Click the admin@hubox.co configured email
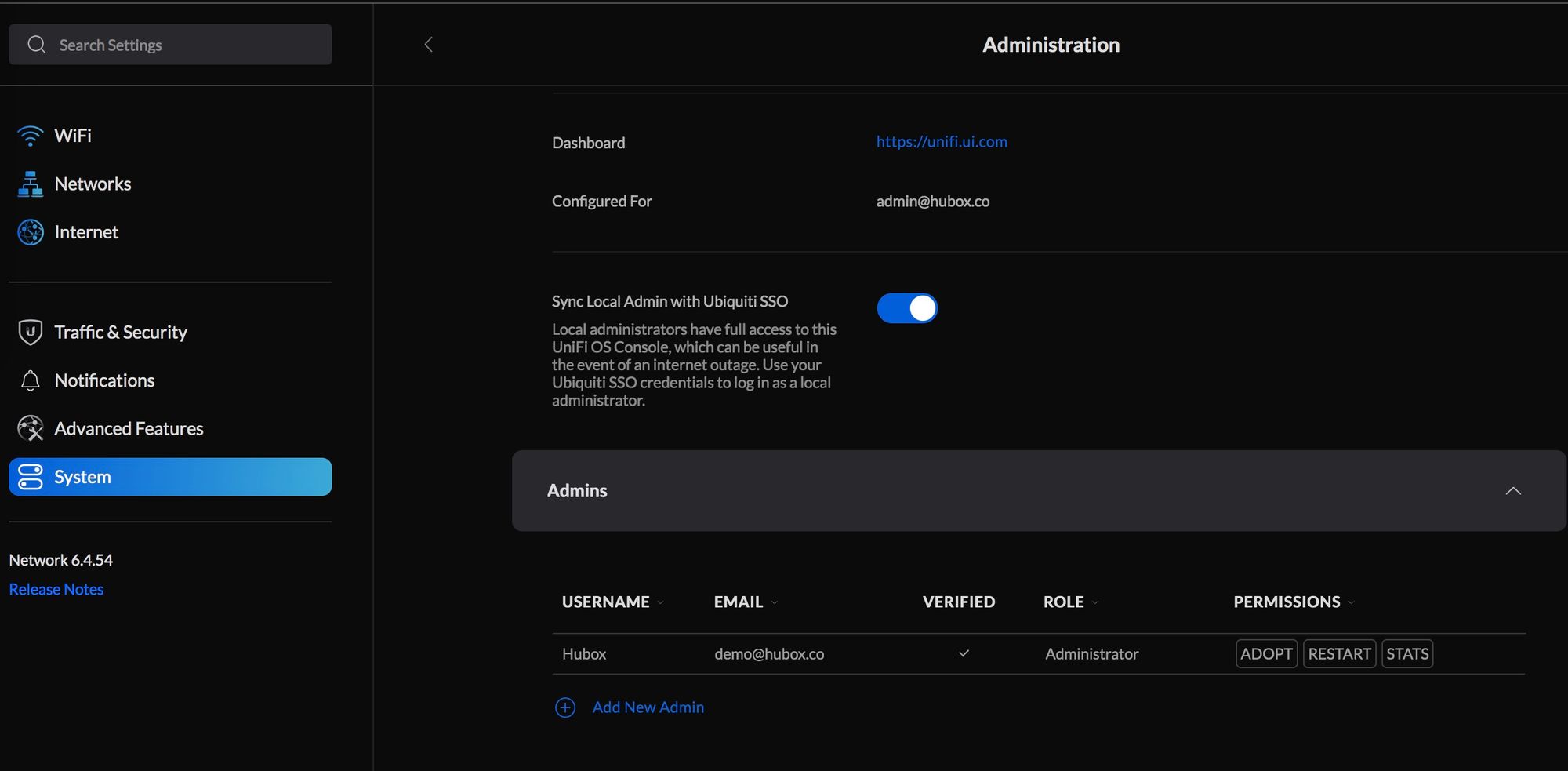Viewport: 1568px width, 771px height. (933, 202)
